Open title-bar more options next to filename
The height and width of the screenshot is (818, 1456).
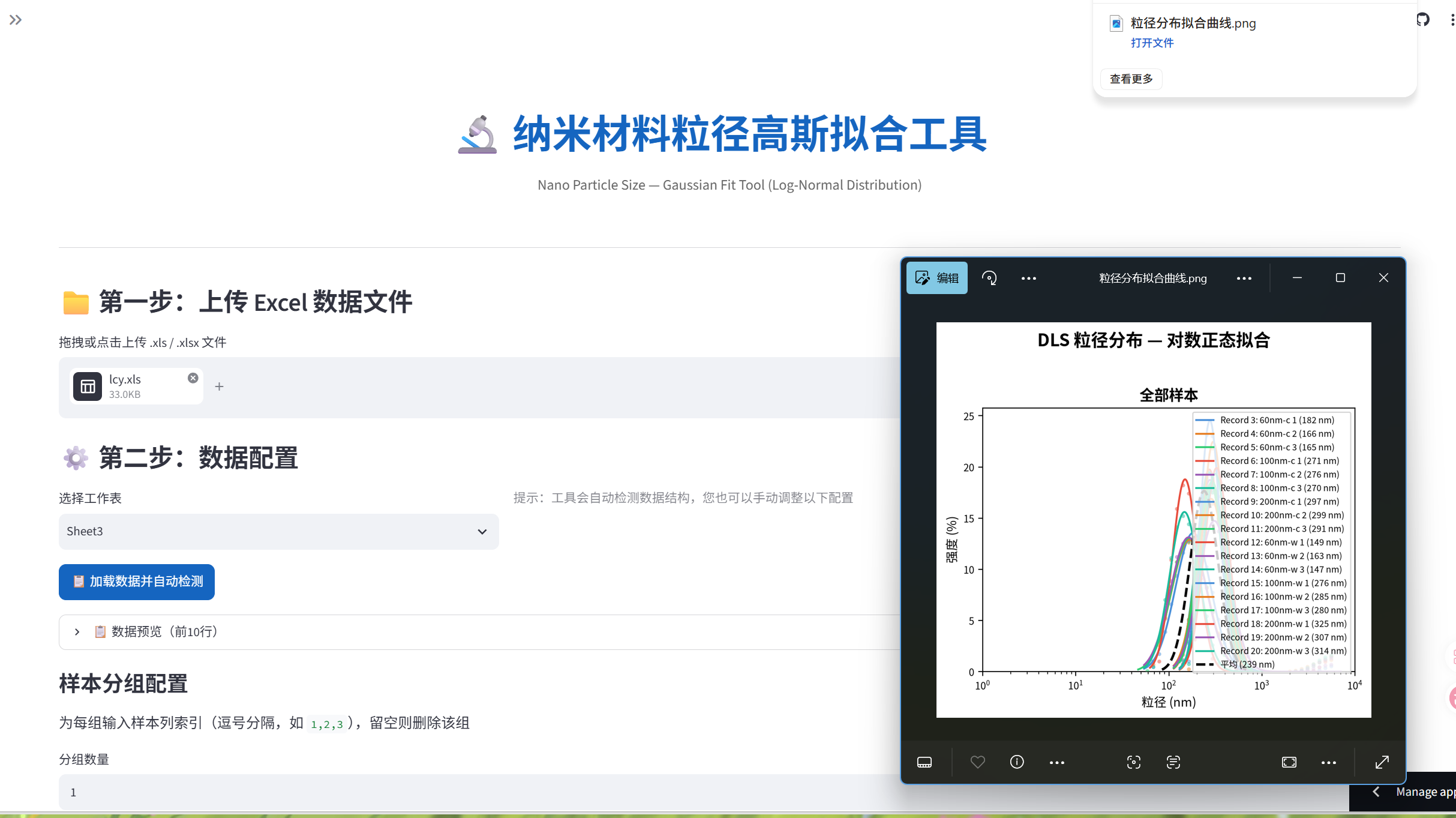(1244, 278)
